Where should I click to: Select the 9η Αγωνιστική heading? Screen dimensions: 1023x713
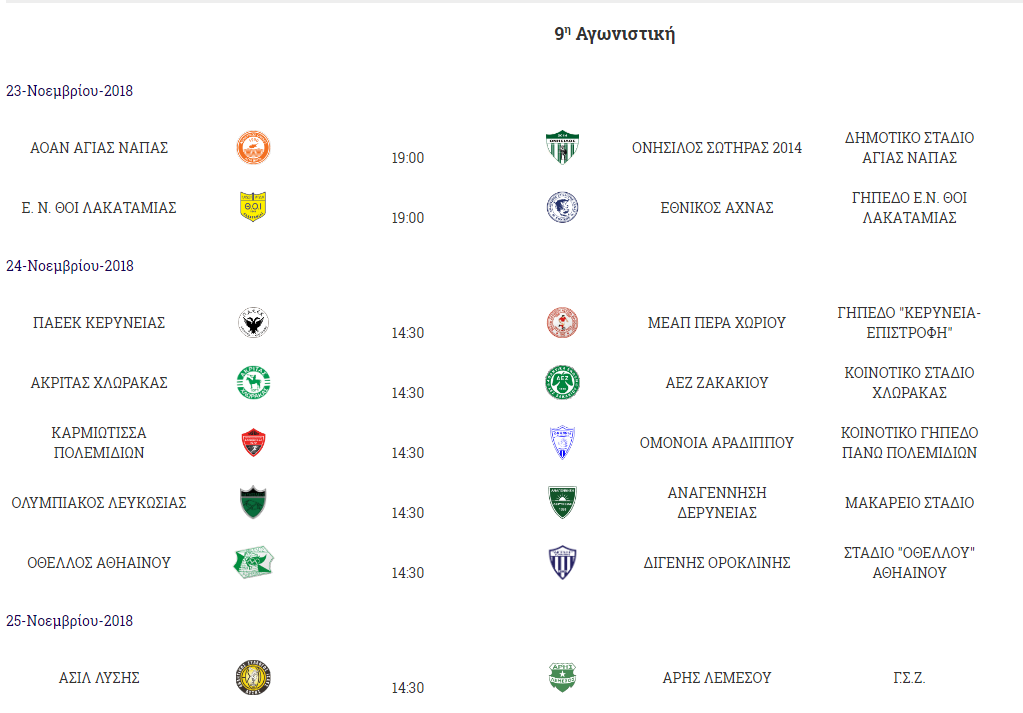(615, 34)
